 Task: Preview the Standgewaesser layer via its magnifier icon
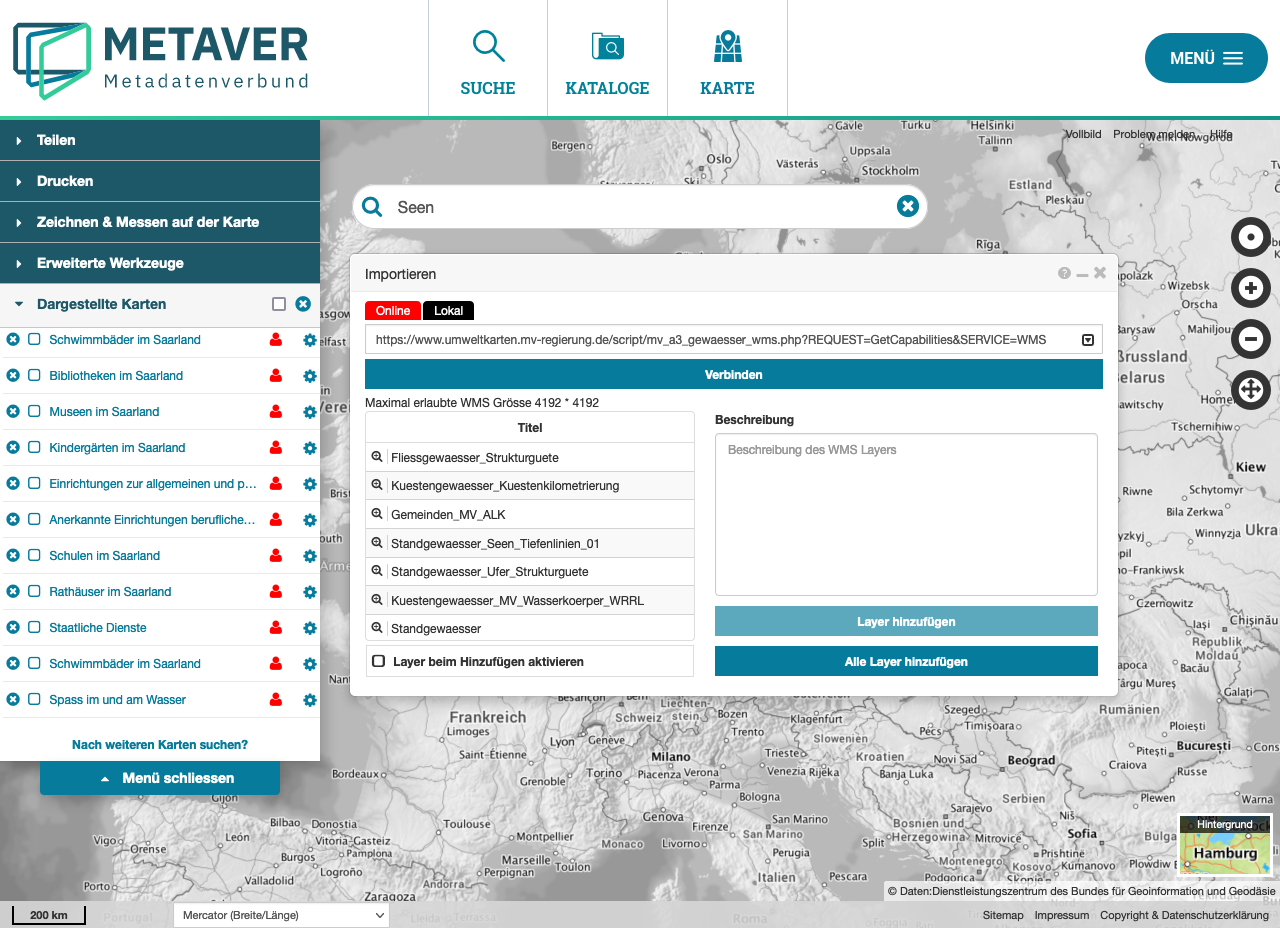click(x=379, y=628)
